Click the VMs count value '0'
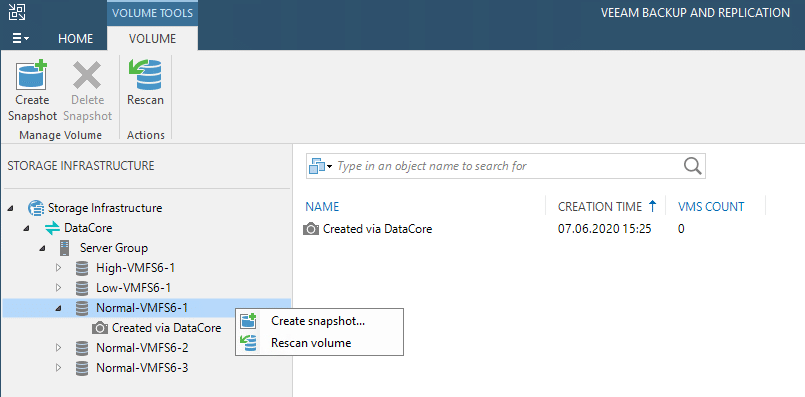805x397 pixels. point(681,229)
